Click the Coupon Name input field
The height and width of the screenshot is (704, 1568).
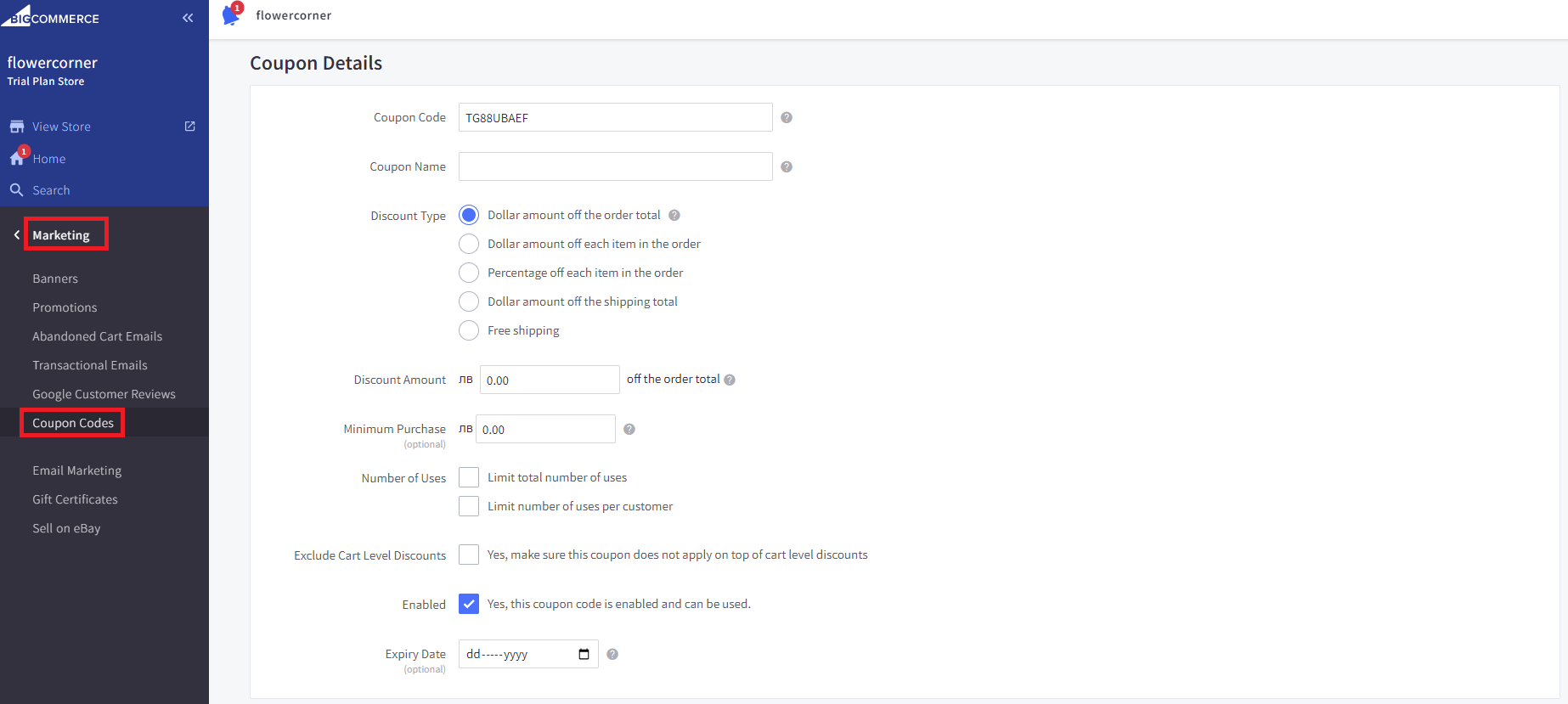click(x=616, y=166)
